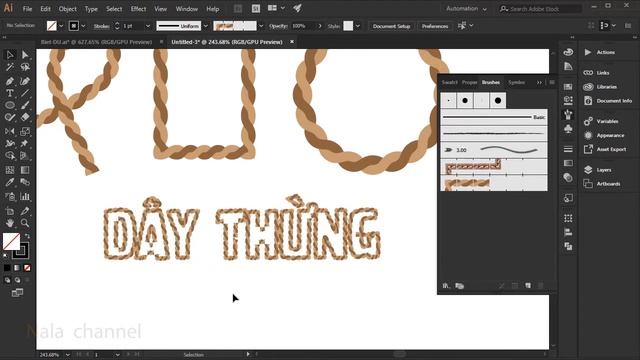Select the Type tool
Image resolution: width=640 pixels, height=360 pixels.
point(10,93)
